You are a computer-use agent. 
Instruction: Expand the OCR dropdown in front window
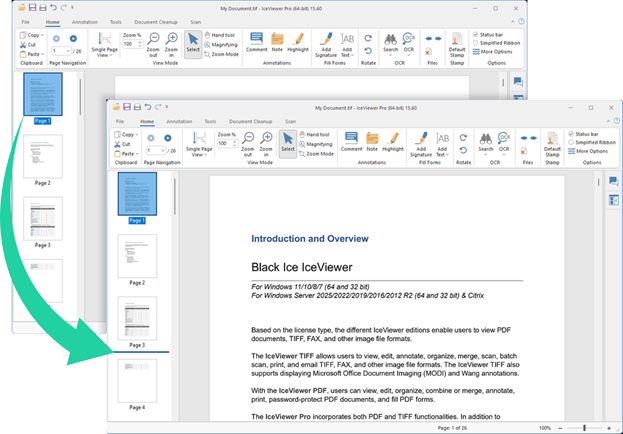(503, 148)
